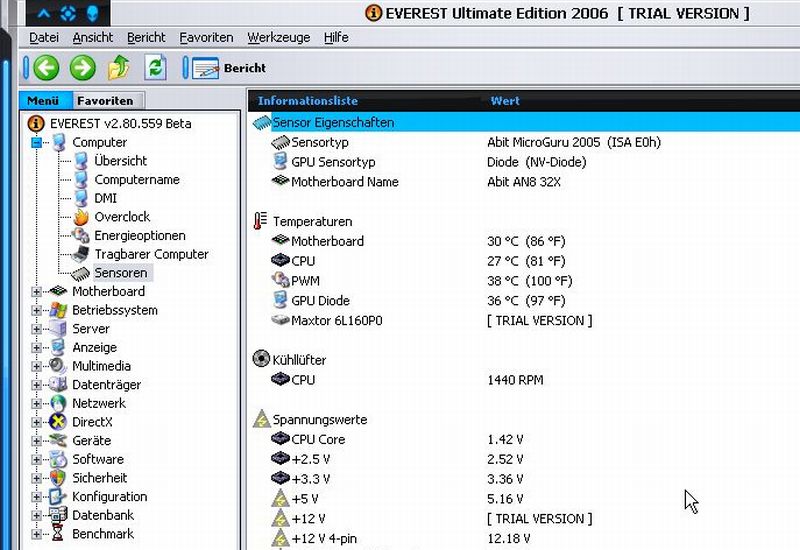This screenshot has height=550, width=800.
Task: Open the Favoriten menu in menu bar
Action: 206,37
